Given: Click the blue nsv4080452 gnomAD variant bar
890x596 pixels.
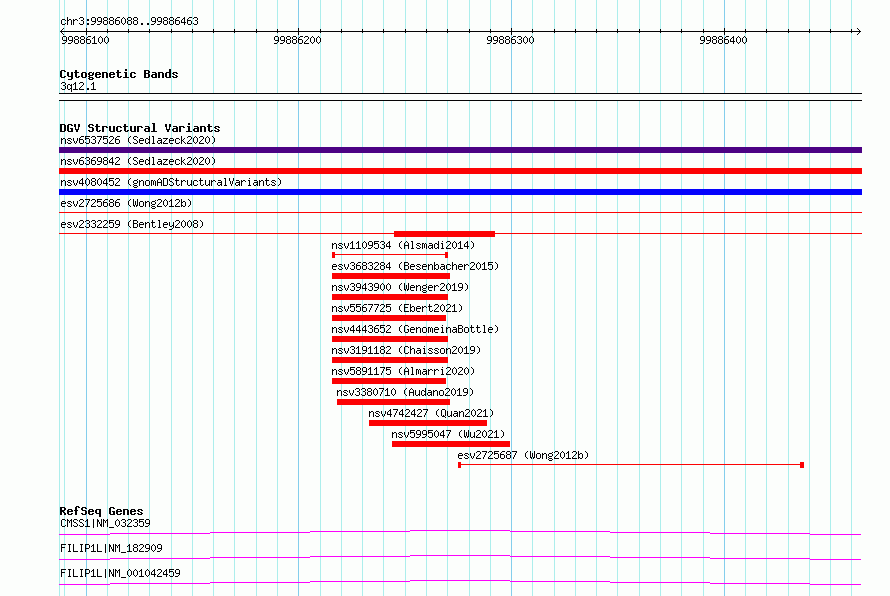Looking at the screenshot, I should [460, 192].
